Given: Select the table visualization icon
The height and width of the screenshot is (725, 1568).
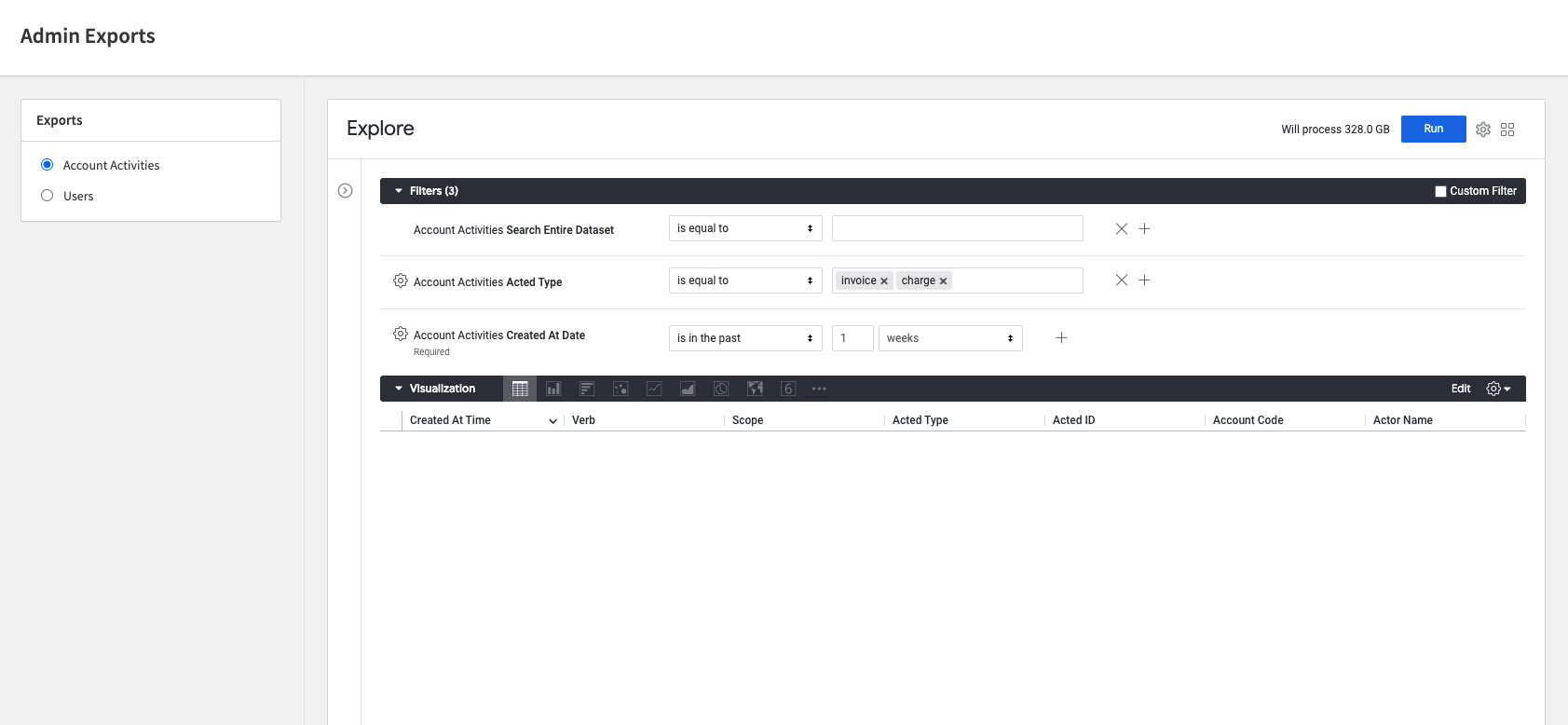Looking at the screenshot, I should pos(520,389).
